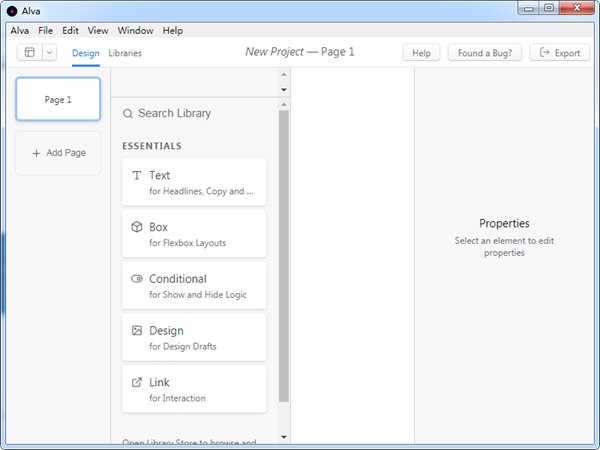Screen dimensions: 600x450
Task: Click the library scrollbar up arrow
Action: tap(284, 104)
